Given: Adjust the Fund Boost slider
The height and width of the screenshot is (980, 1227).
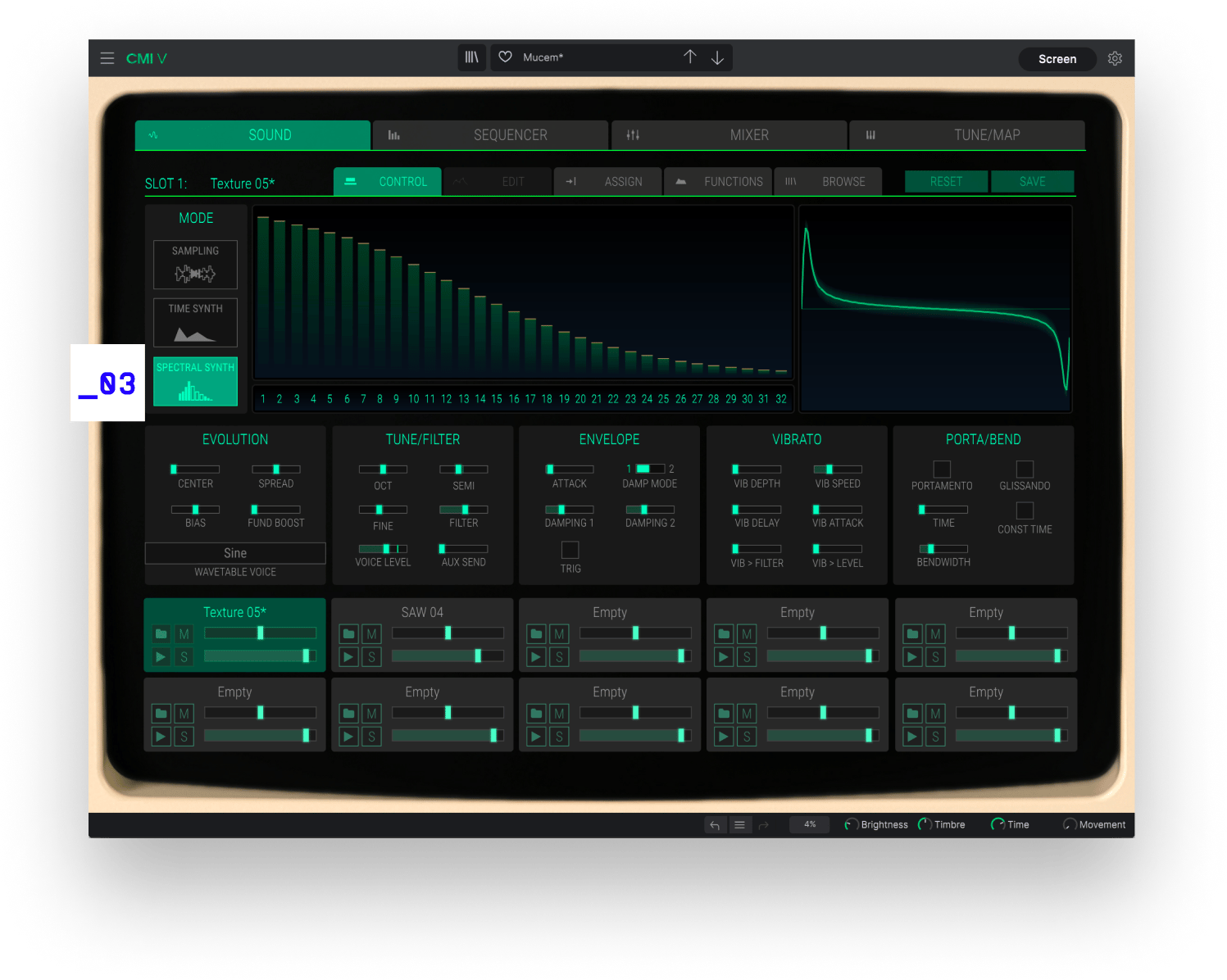Looking at the screenshot, I should point(275,509).
